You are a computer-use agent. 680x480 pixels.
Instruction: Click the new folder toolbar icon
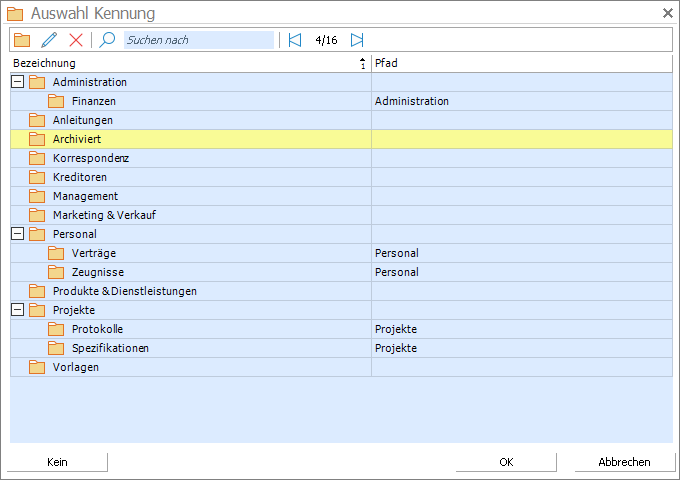pos(22,40)
